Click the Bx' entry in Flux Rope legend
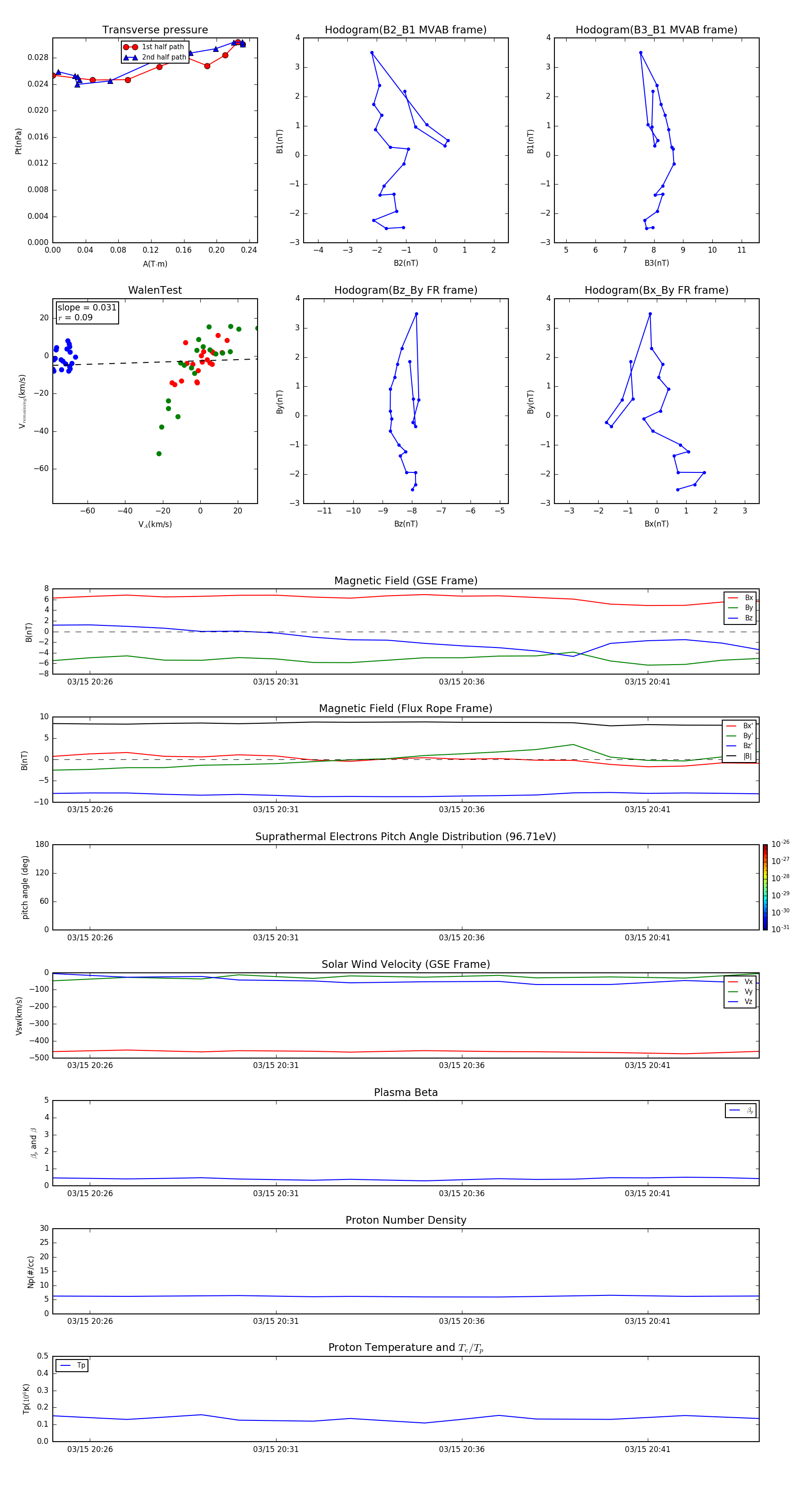Screen dimensions: 812x1489 [739, 726]
